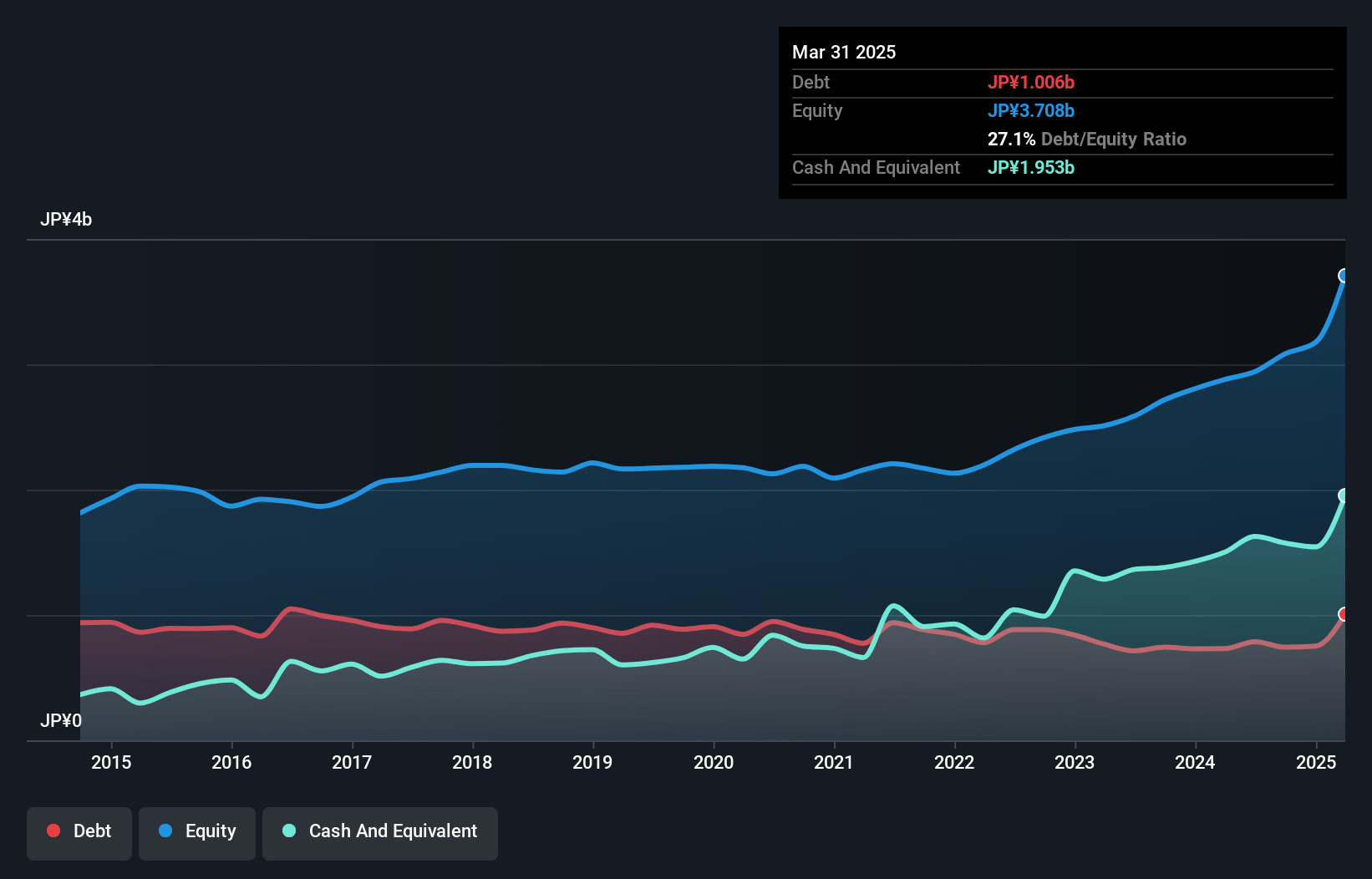Click the JP¥4b y-axis label
1372x879 pixels.
(x=66, y=220)
